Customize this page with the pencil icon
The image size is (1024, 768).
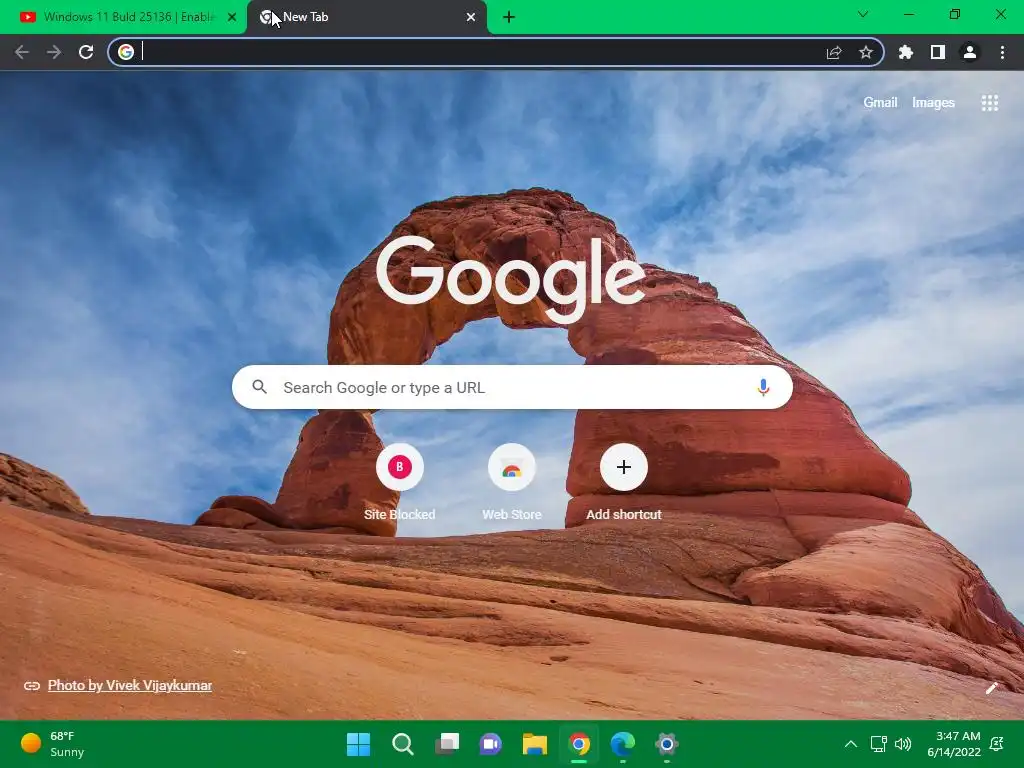point(992,688)
